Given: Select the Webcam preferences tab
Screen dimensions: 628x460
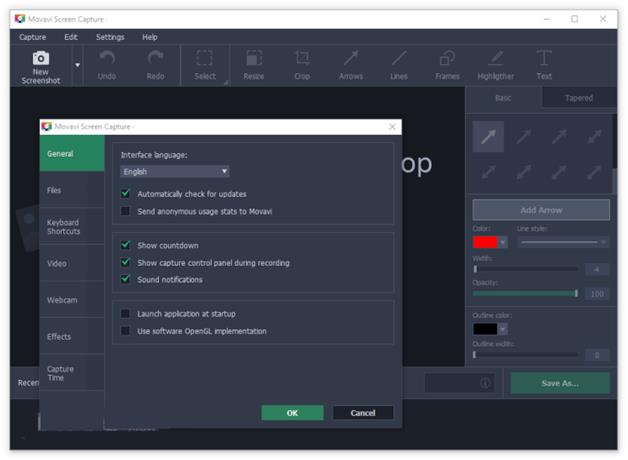Looking at the screenshot, I should point(72,300).
